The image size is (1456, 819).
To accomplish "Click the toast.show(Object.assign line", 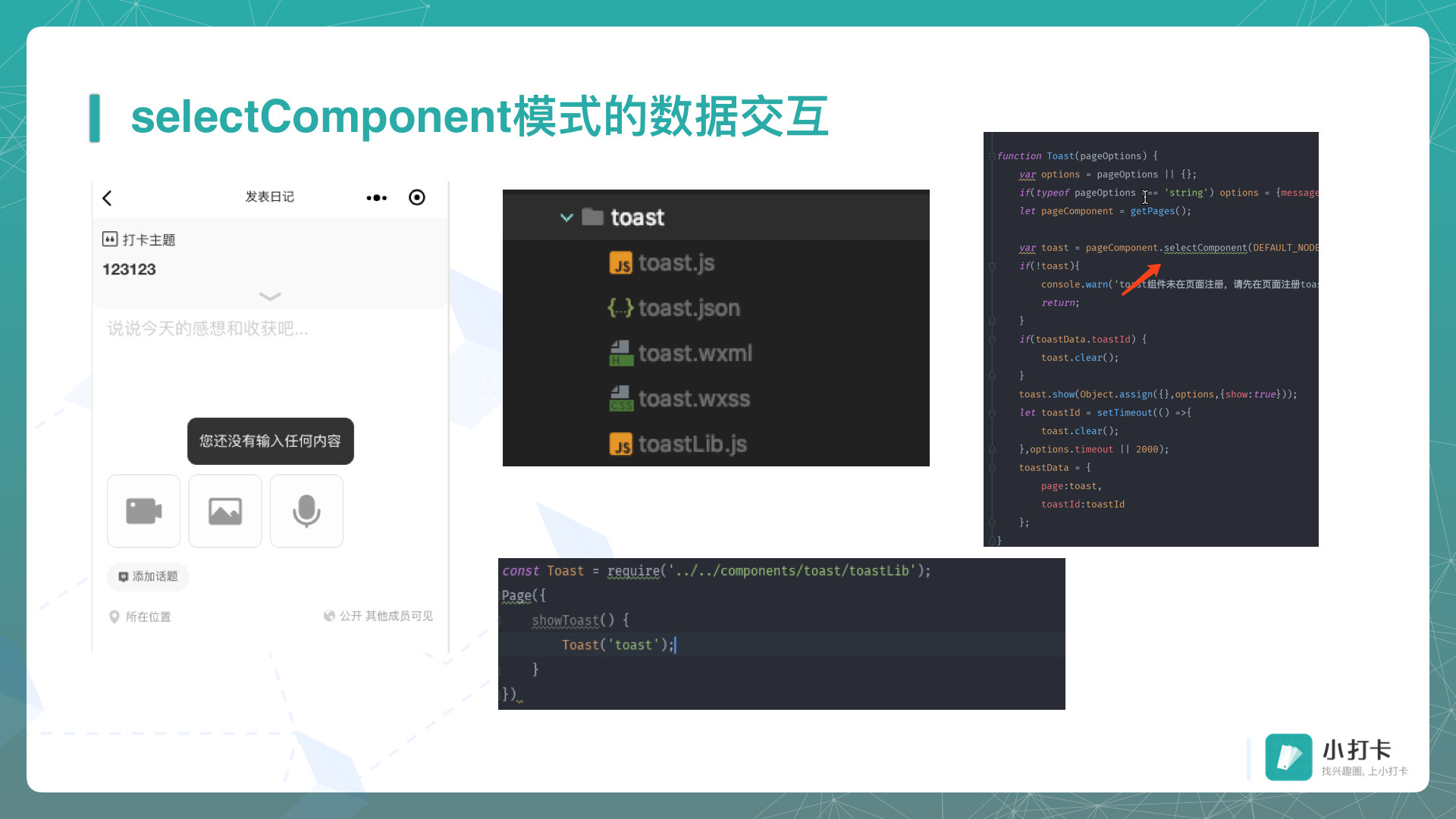I will [x=1158, y=394].
